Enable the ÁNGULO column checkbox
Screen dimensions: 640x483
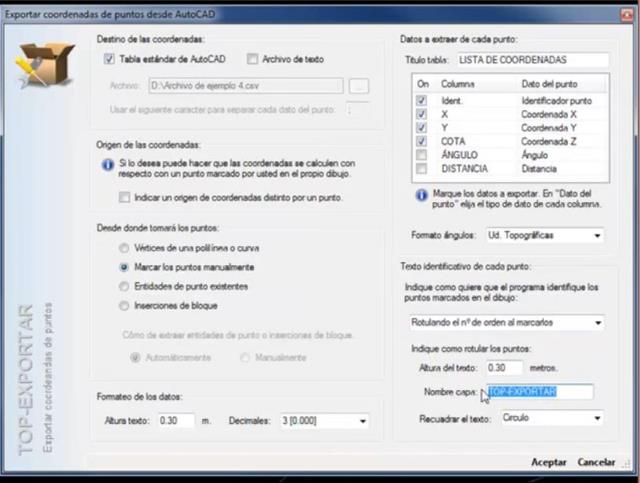(421, 155)
